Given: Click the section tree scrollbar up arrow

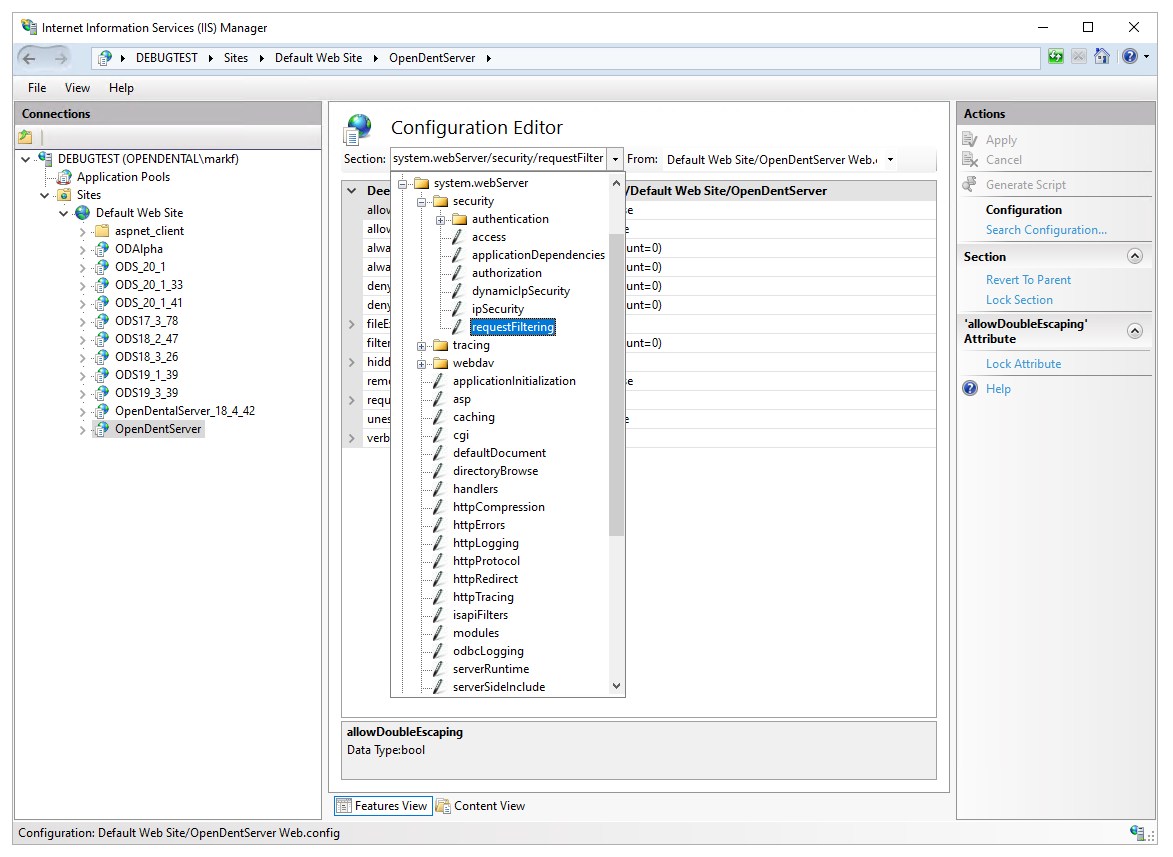Looking at the screenshot, I should click(x=616, y=183).
